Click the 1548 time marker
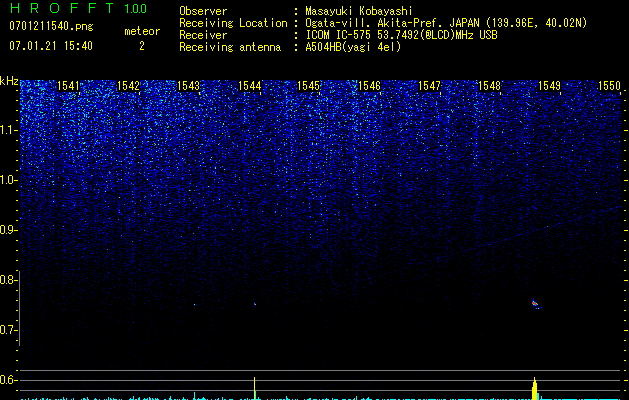The width and height of the screenshot is (629, 400). click(490, 86)
